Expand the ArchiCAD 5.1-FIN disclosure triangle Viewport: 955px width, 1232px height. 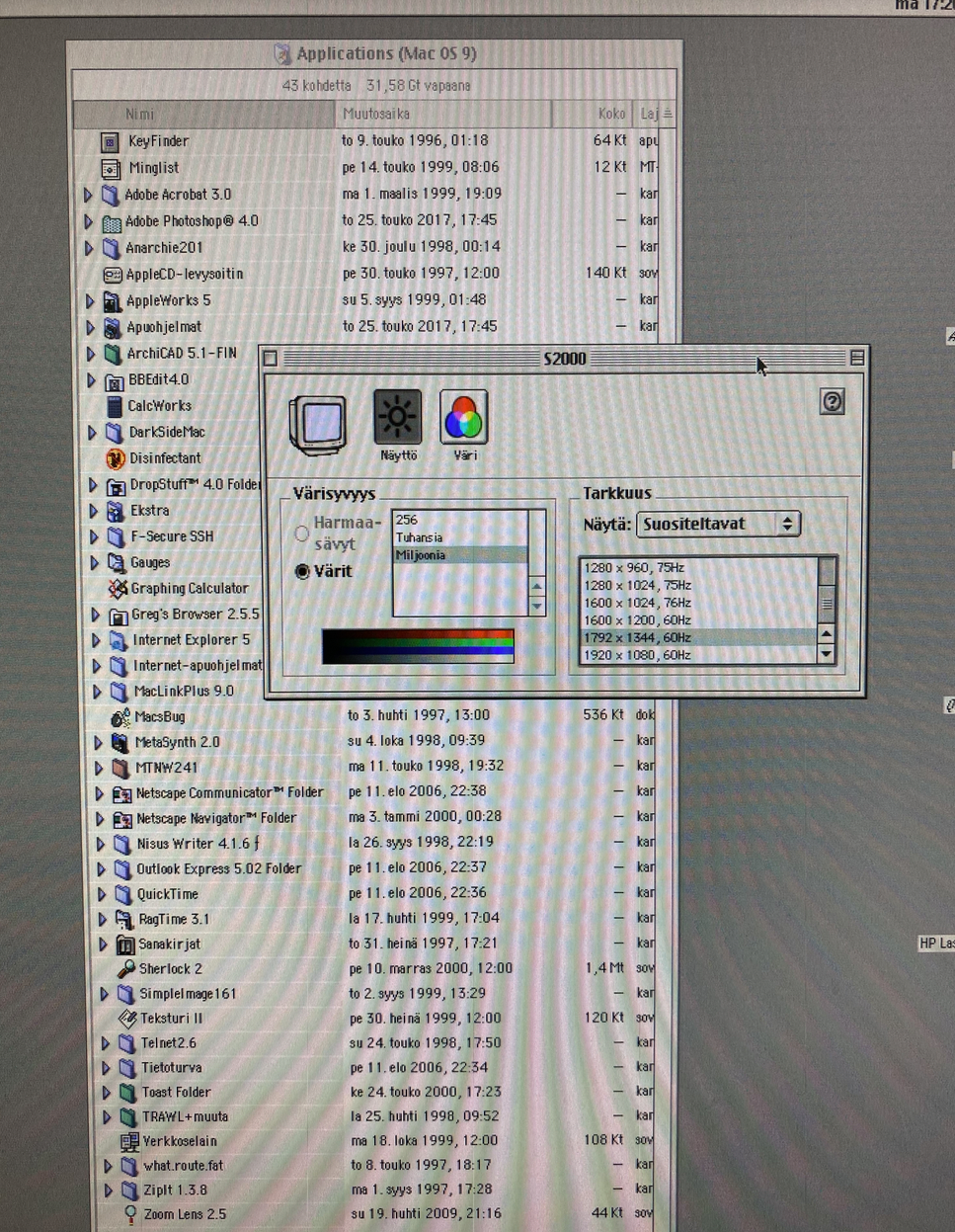coord(90,354)
